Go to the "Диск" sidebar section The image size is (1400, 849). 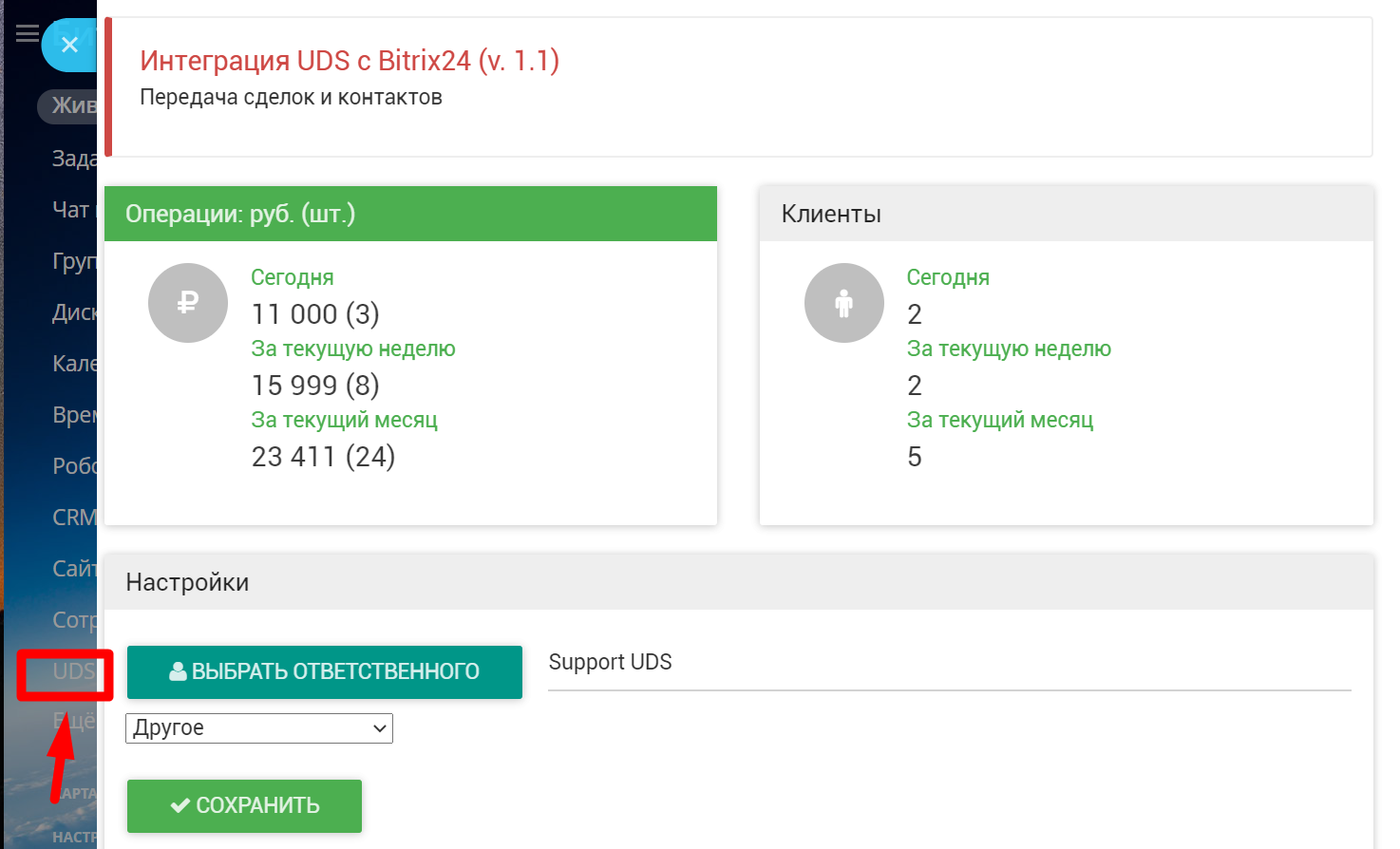pyautogui.click(x=73, y=312)
